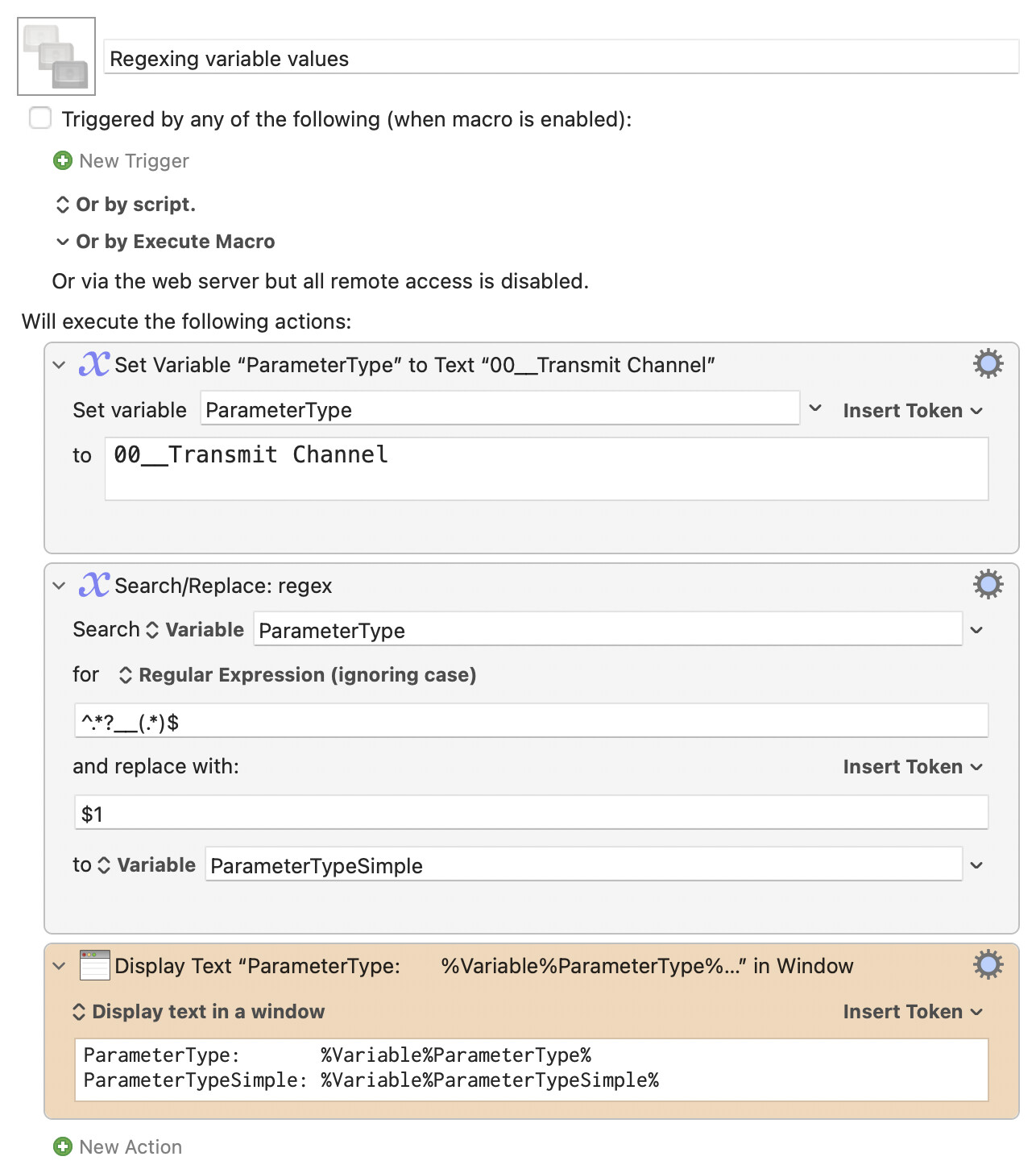Screen dimensions: 1036x1173
Task: Open variable list dropdown beside ParameterTypeSimple field
Action: click(976, 865)
